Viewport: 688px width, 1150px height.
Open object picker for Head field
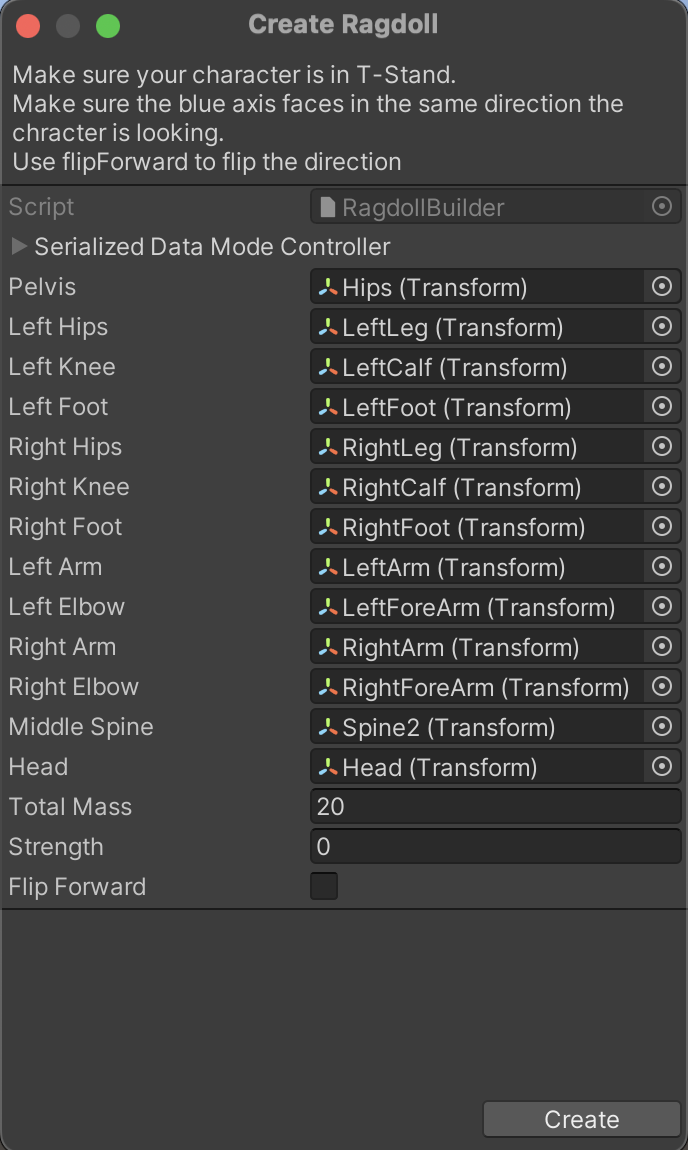[x=661, y=767]
